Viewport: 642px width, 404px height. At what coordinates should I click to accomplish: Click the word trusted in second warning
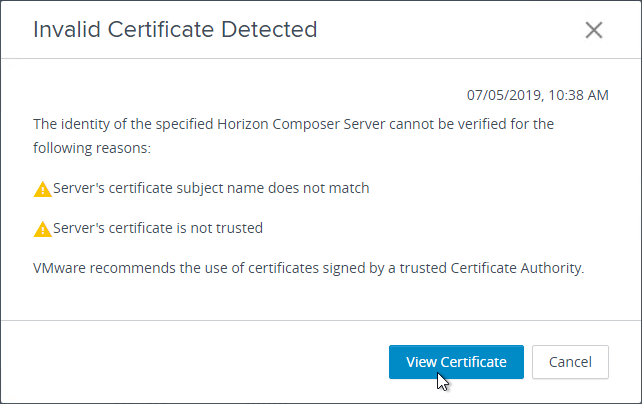coord(239,228)
